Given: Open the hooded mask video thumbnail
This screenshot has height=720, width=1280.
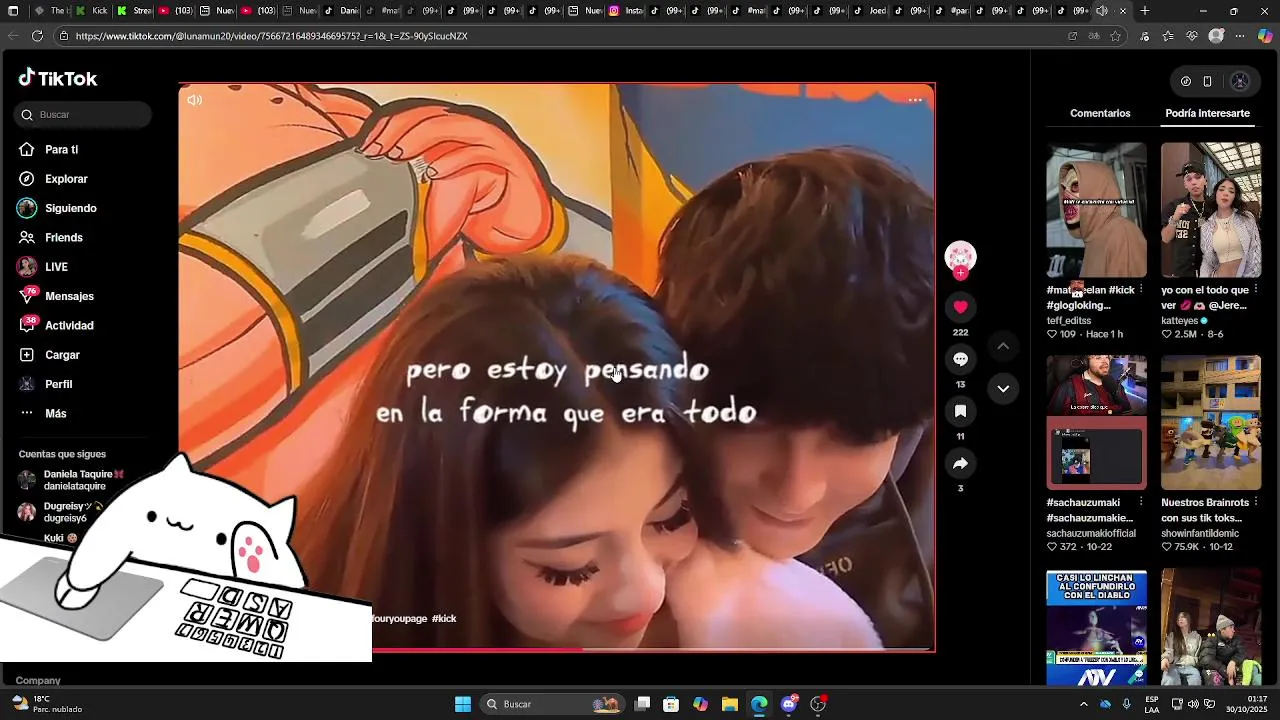Looking at the screenshot, I should click(1096, 210).
